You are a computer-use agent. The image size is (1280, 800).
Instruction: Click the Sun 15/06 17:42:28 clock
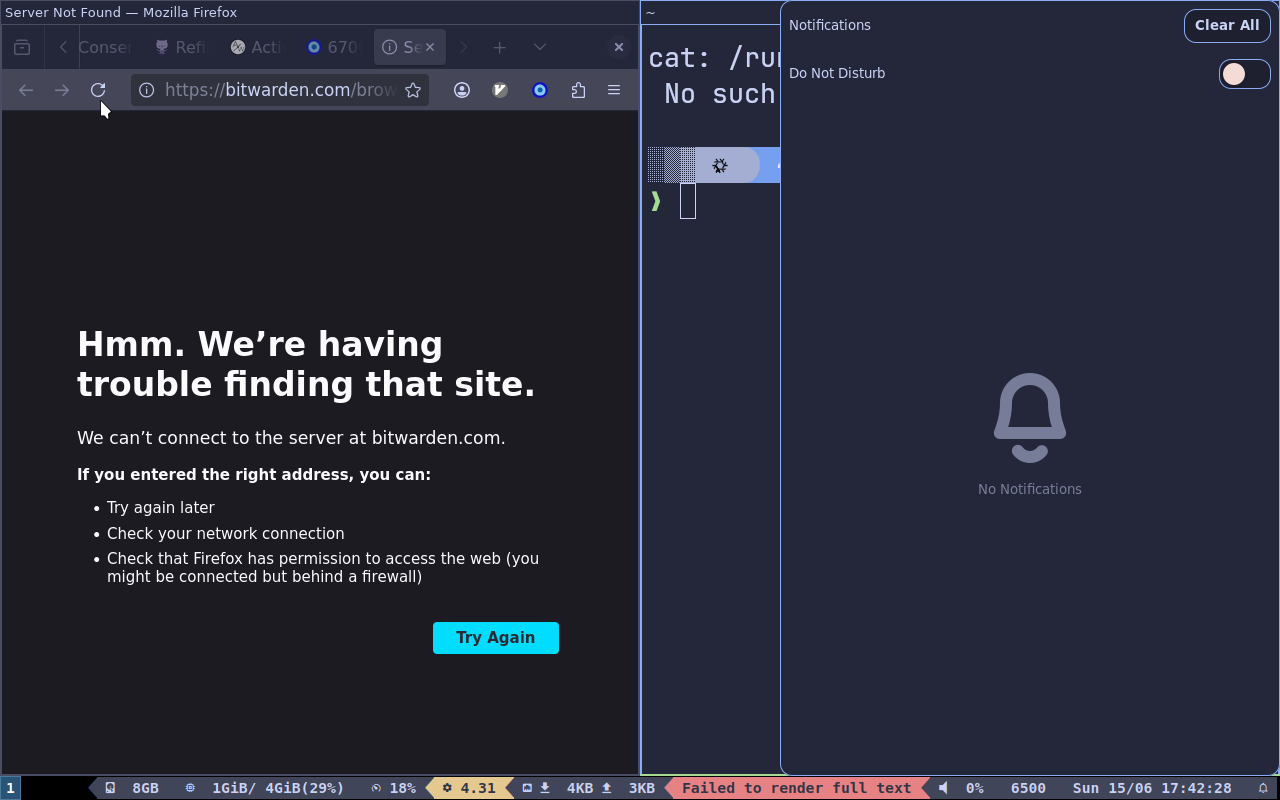(x=1152, y=788)
